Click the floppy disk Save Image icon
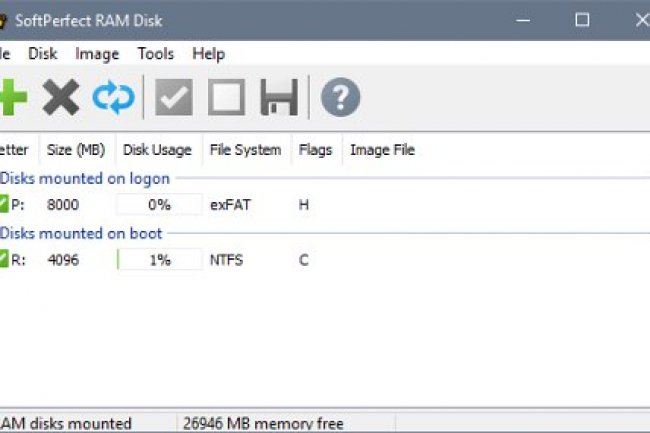The image size is (650, 433). point(279,98)
